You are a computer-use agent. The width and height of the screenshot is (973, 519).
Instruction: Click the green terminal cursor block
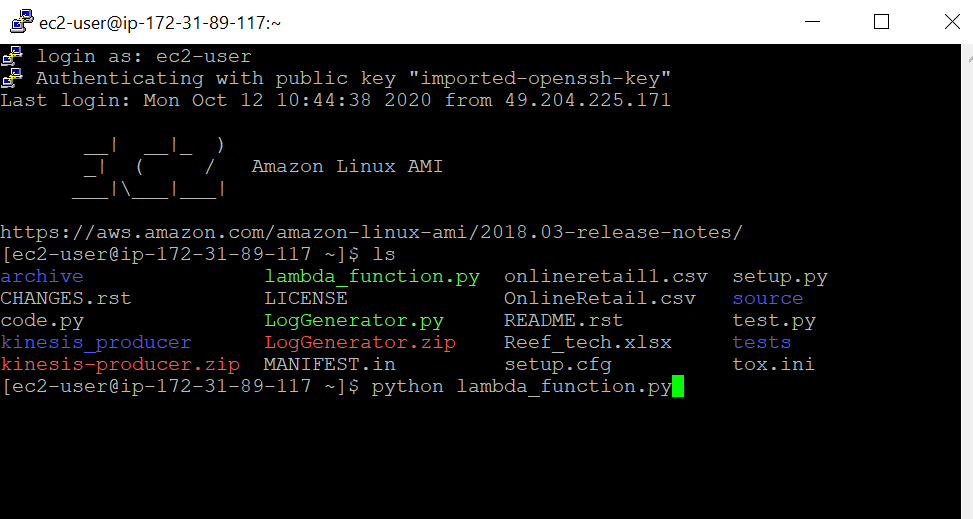(678, 386)
